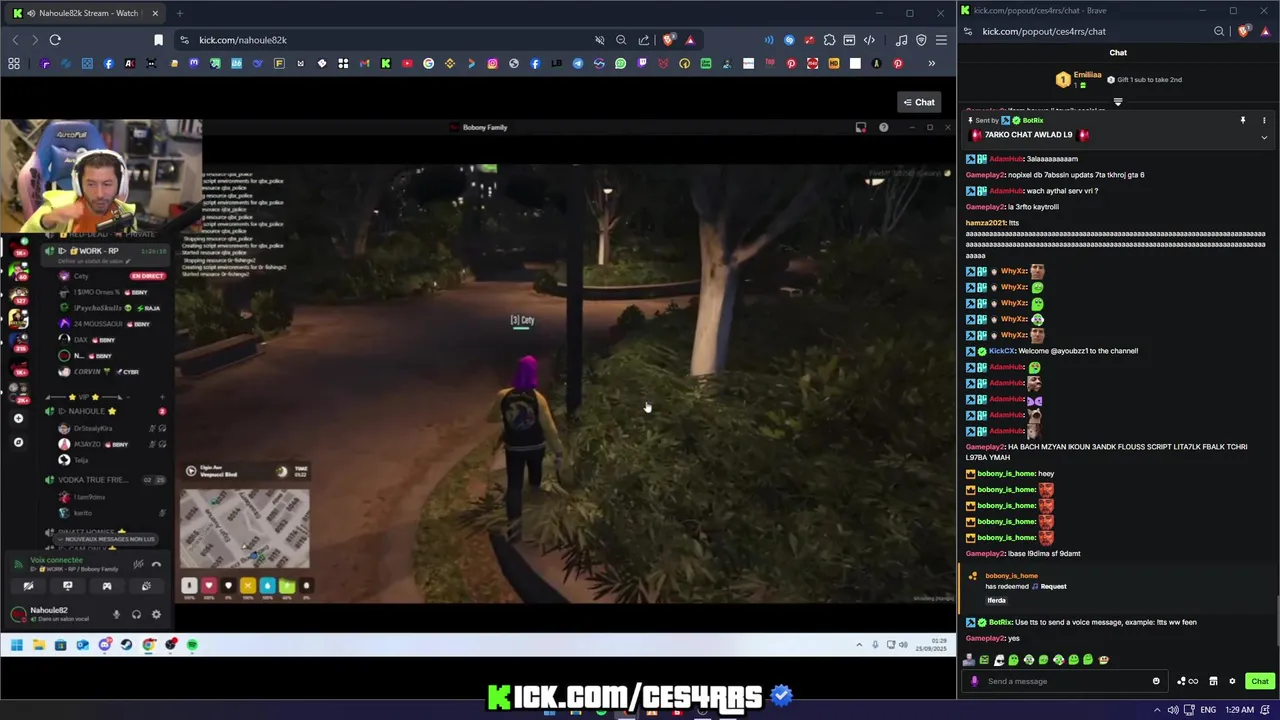The height and width of the screenshot is (720, 1280).
Task: Open pinned message three-dot options
Action: click(x=1264, y=120)
